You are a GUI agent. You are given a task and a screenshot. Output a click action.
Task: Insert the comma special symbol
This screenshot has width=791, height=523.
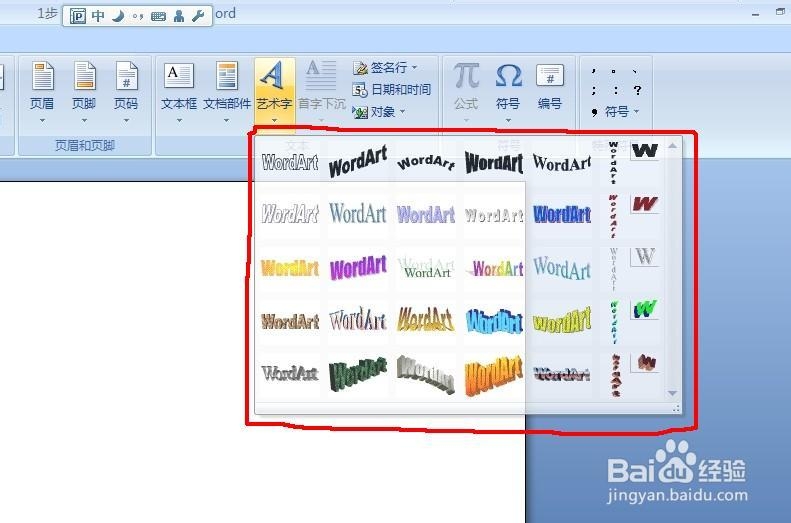[x=594, y=72]
